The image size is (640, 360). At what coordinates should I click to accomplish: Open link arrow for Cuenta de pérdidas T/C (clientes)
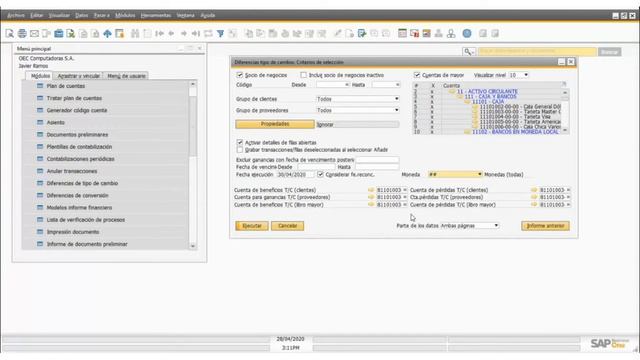tap(534, 190)
